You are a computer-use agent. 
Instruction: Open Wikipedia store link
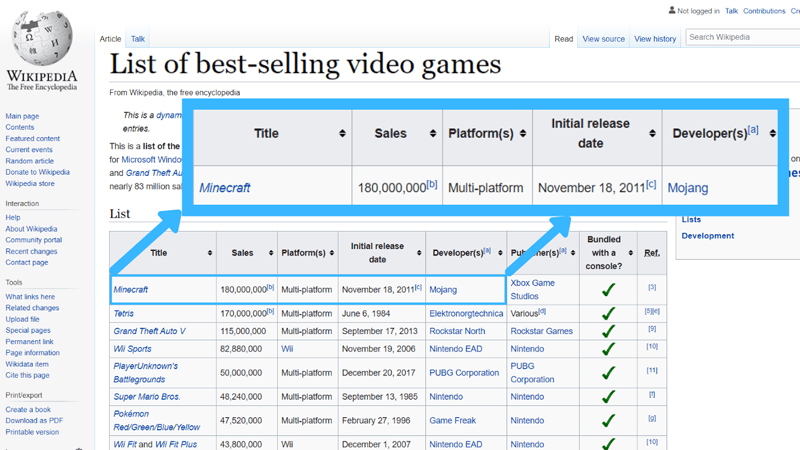[x=30, y=184]
